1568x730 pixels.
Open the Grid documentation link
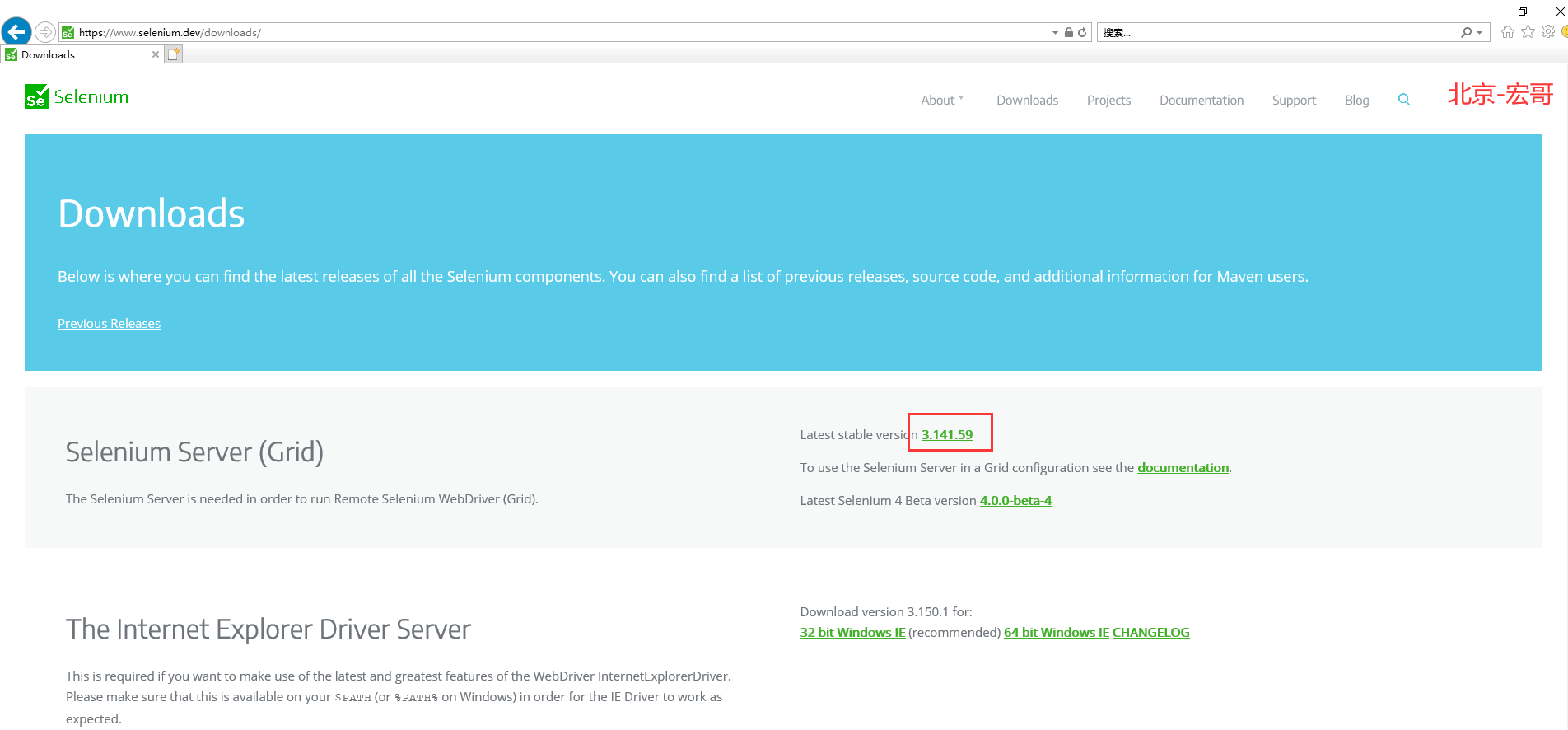[x=1183, y=467]
